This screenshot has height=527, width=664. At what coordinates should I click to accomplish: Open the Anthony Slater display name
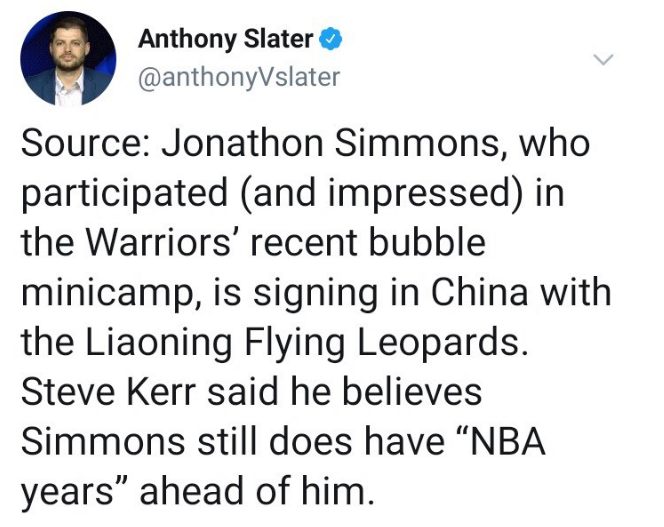coord(225,40)
